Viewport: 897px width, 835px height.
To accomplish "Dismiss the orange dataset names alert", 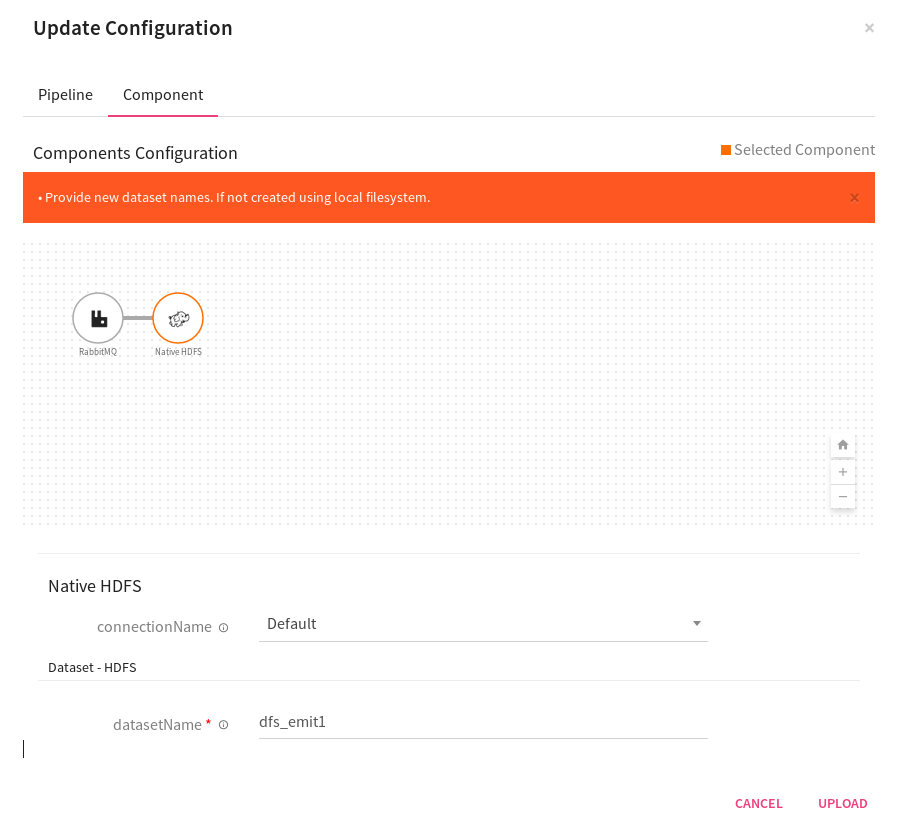I will [x=854, y=198].
